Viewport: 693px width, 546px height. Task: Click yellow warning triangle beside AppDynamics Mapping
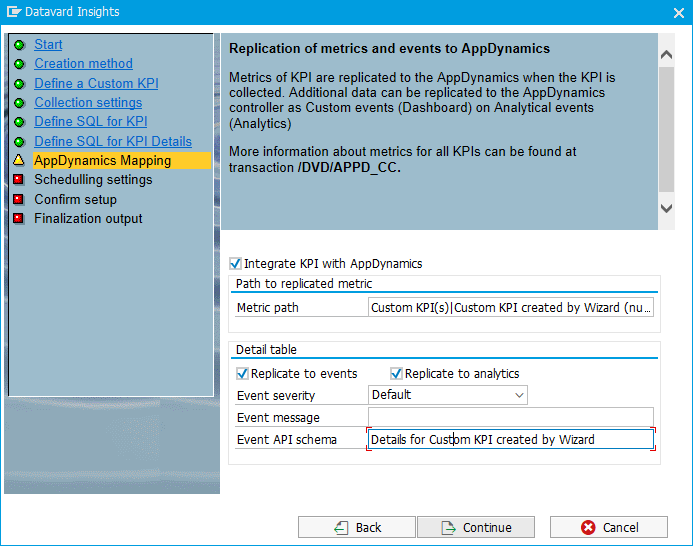coord(19,160)
